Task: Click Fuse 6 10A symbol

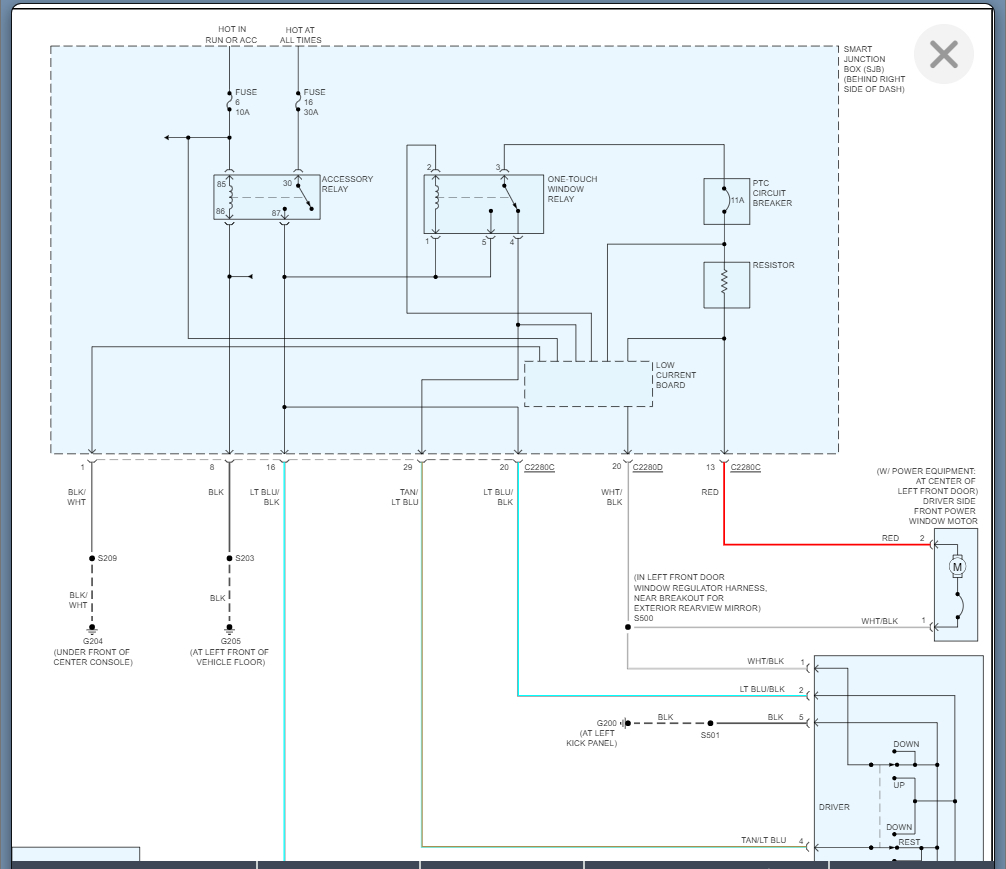Action: click(229, 102)
